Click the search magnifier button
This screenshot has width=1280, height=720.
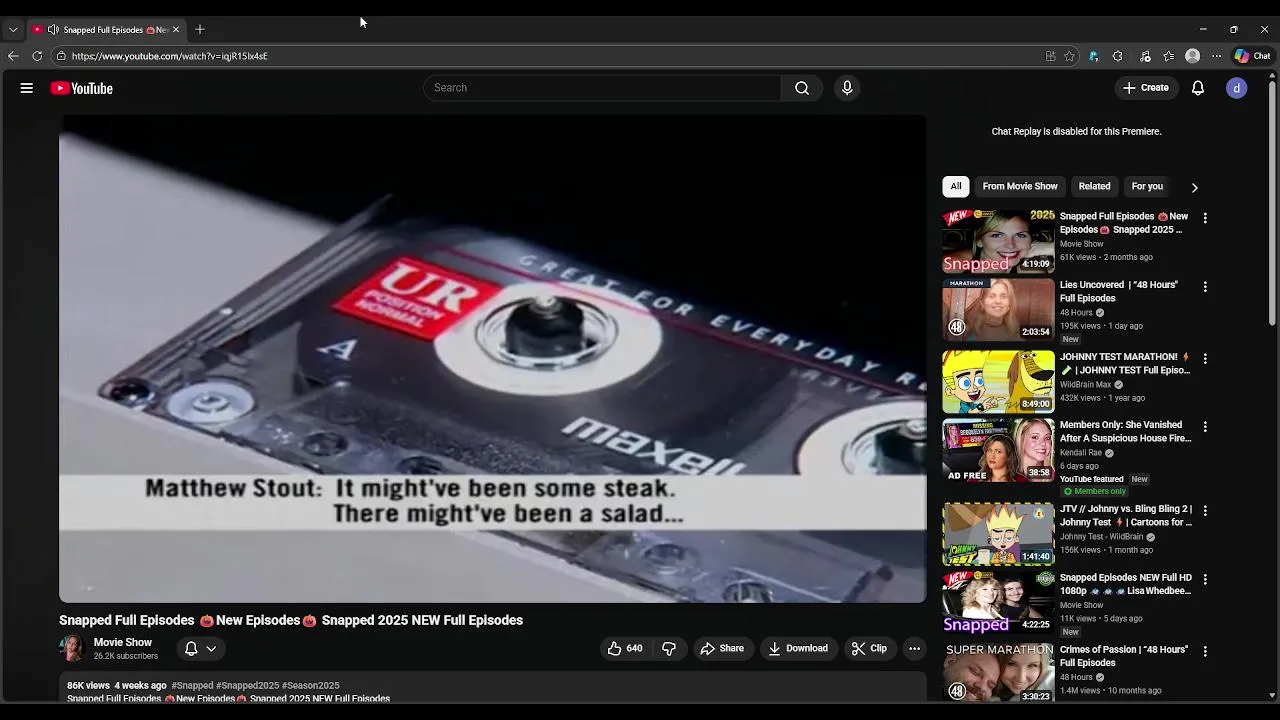point(802,88)
